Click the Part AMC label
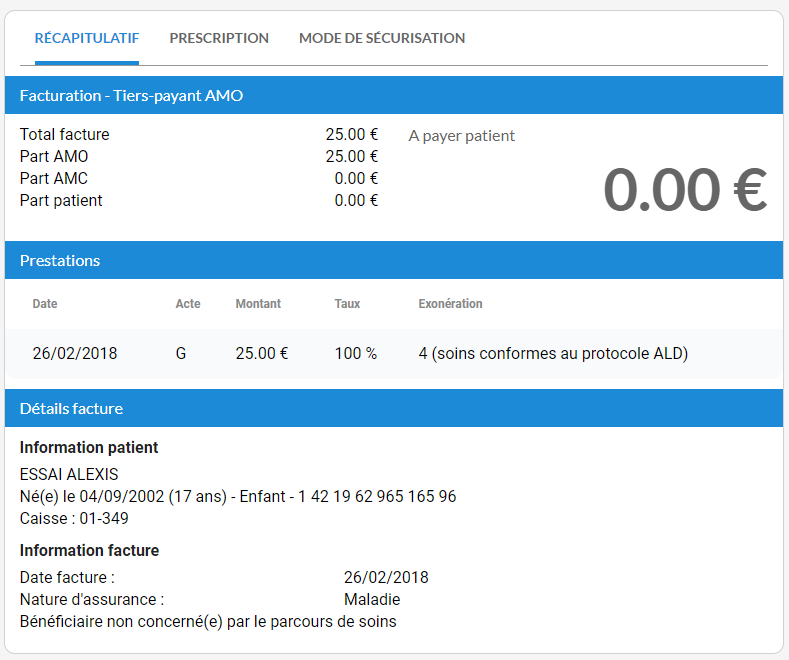The image size is (789, 660). click(x=54, y=178)
